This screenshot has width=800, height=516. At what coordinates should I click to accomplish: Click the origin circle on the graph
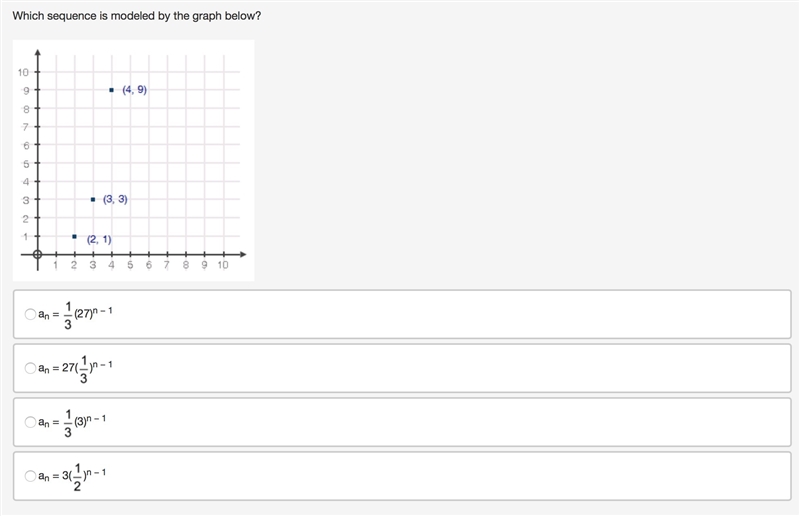point(37,254)
